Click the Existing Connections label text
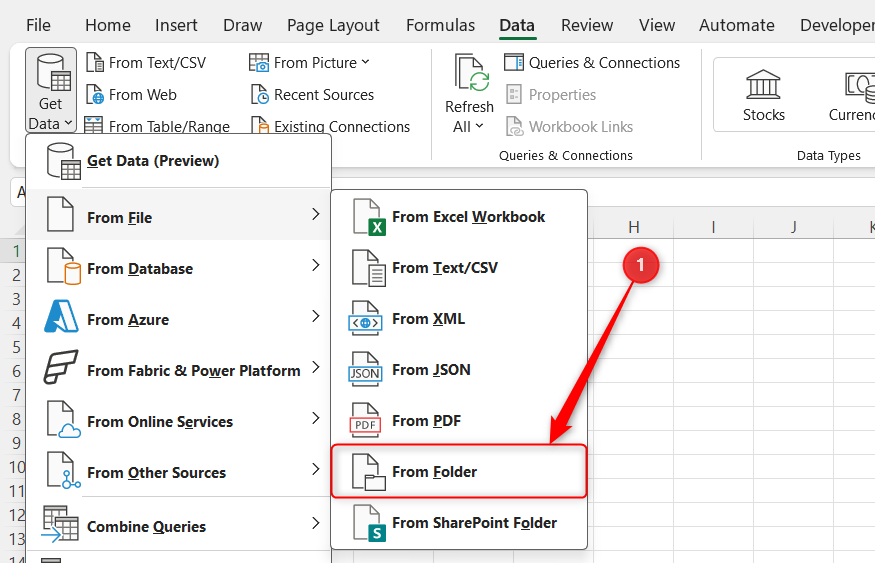 tap(342, 127)
